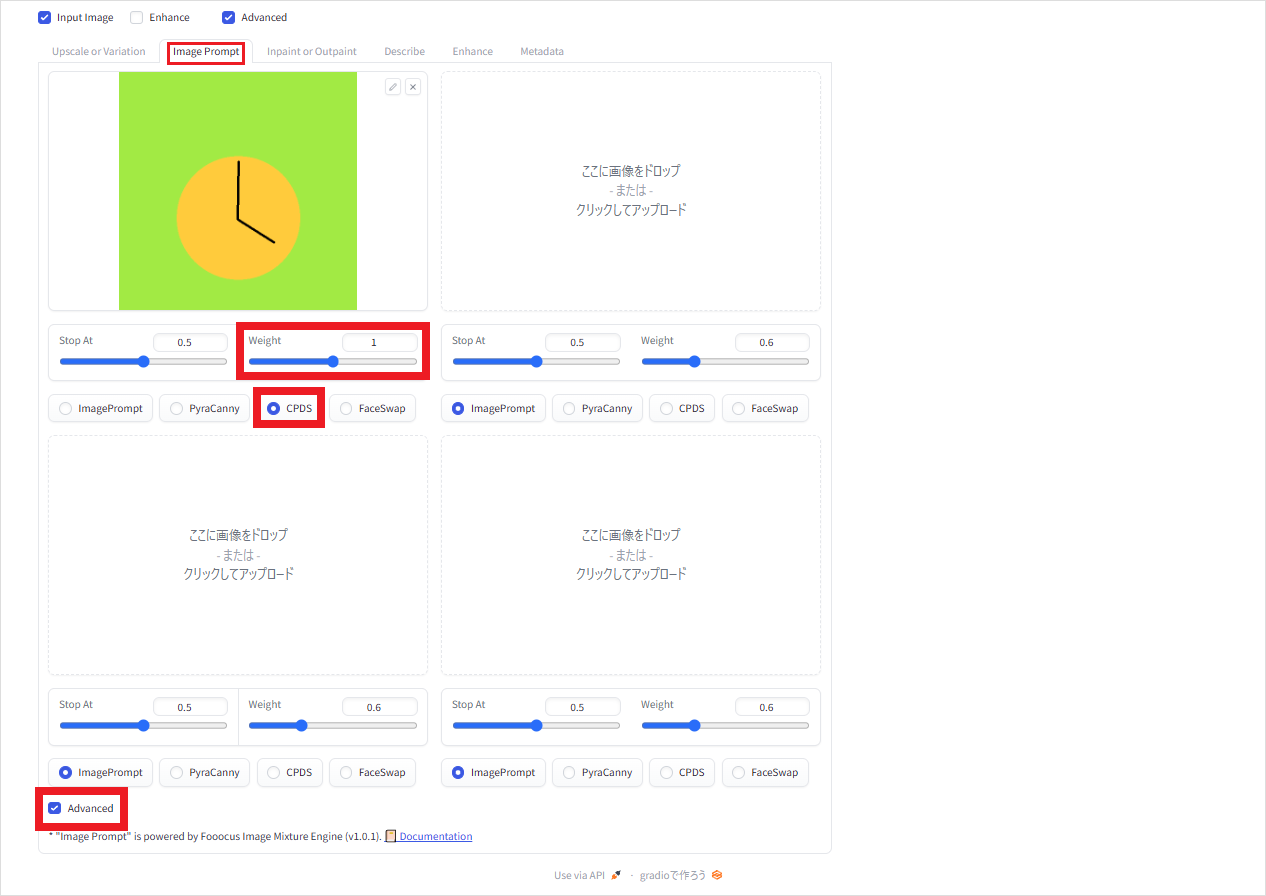This screenshot has height=896, width=1266.
Task: Select CPDS radio for the second image slot
Action: point(666,408)
